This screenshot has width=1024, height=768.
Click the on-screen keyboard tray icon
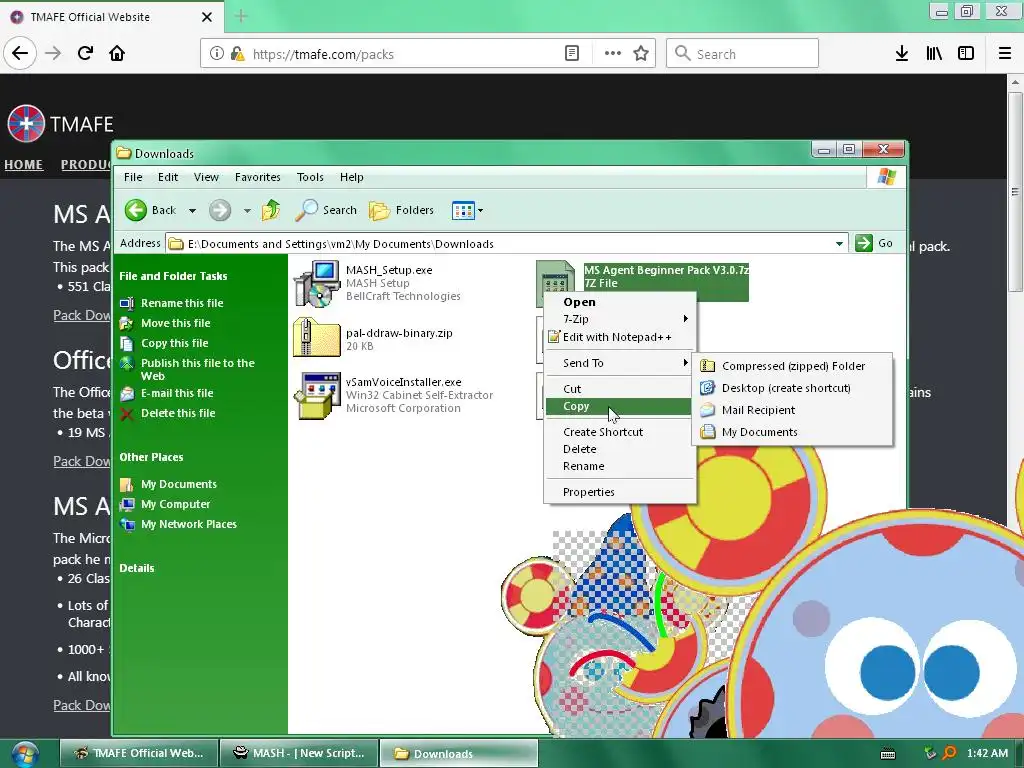888,754
